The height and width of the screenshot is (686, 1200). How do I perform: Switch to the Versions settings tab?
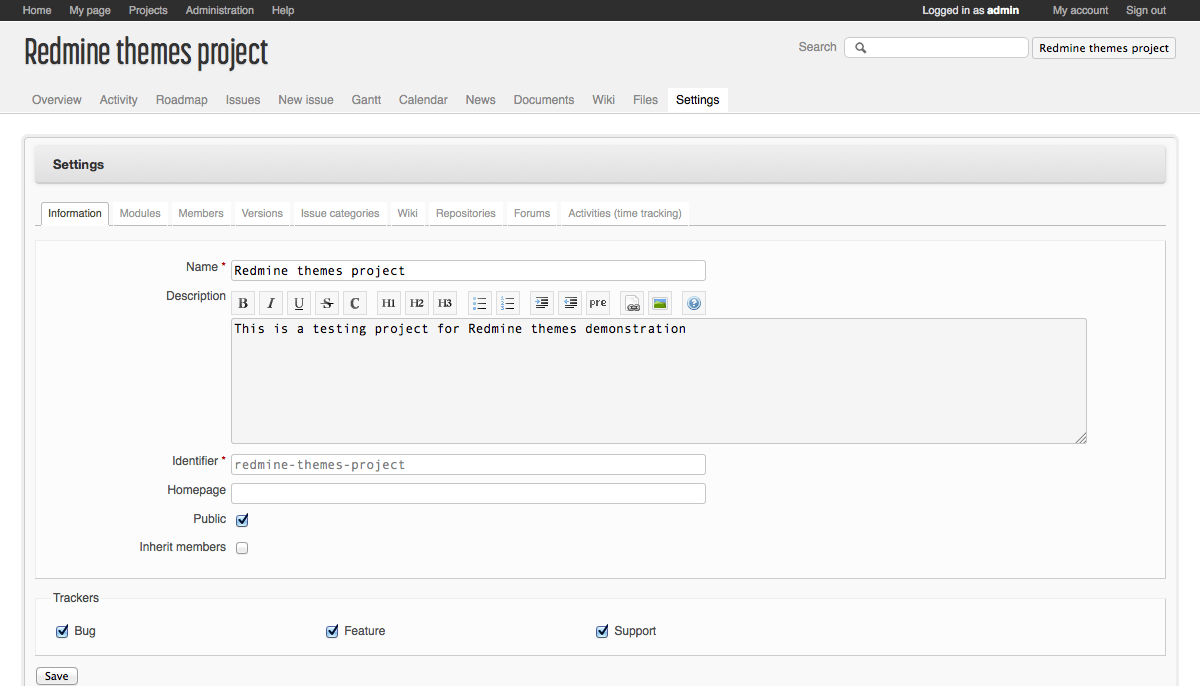coord(262,213)
